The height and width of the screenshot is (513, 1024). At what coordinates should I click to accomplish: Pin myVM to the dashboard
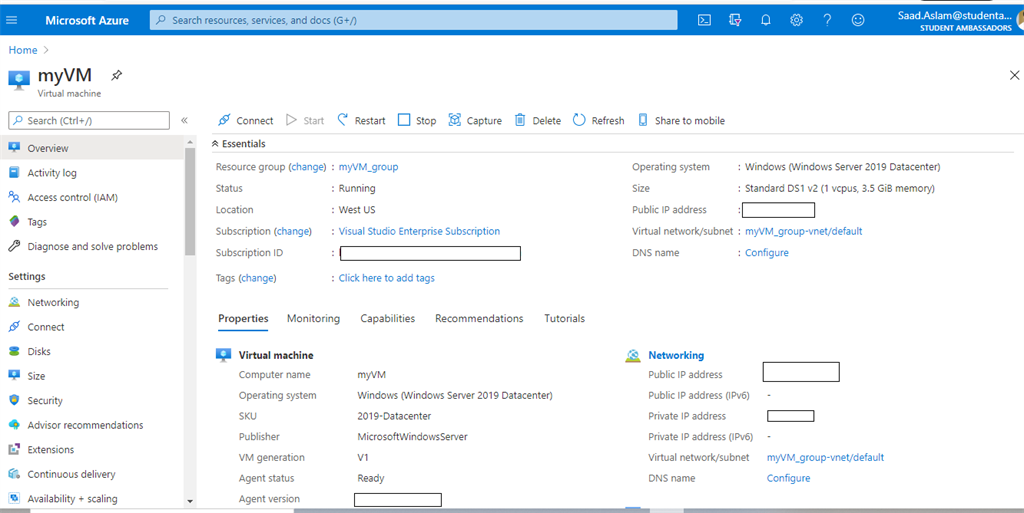[116, 75]
